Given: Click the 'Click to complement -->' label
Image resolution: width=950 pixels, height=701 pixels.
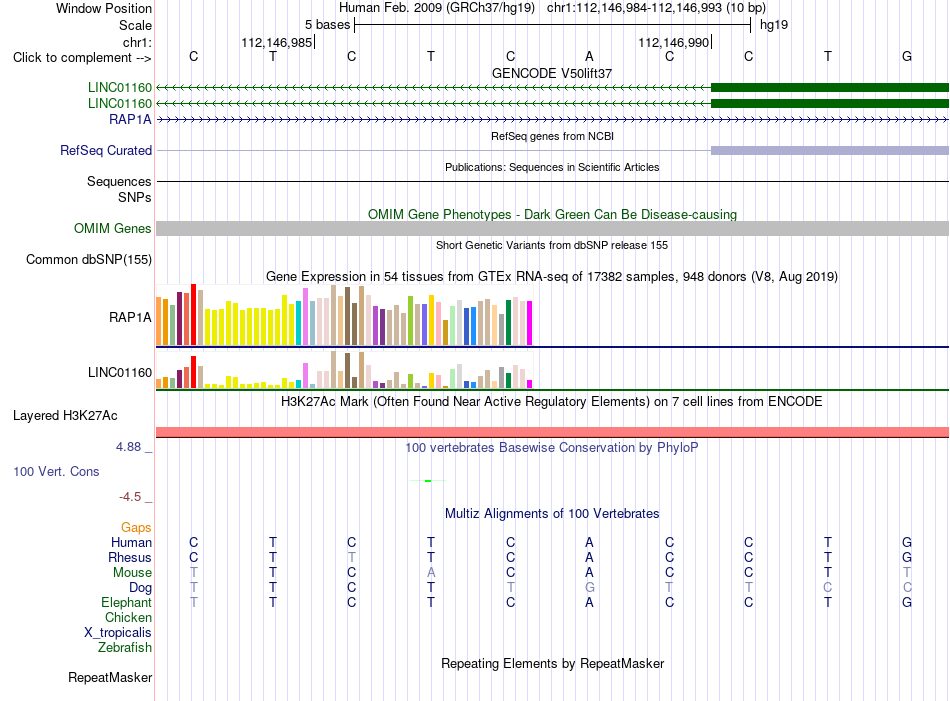Looking at the screenshot, I should click(82, 58).
